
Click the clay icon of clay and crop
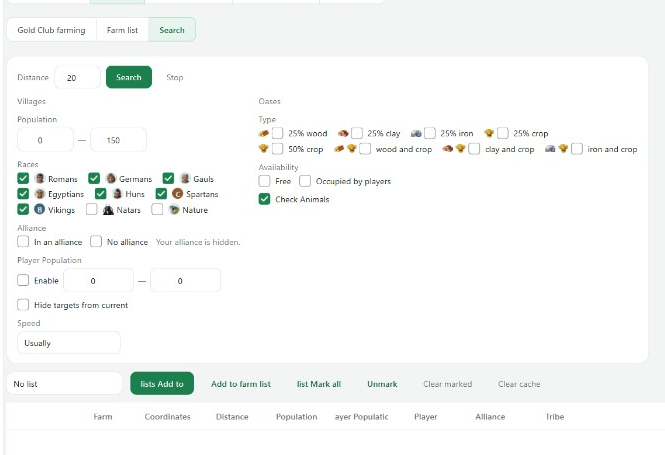447,149
